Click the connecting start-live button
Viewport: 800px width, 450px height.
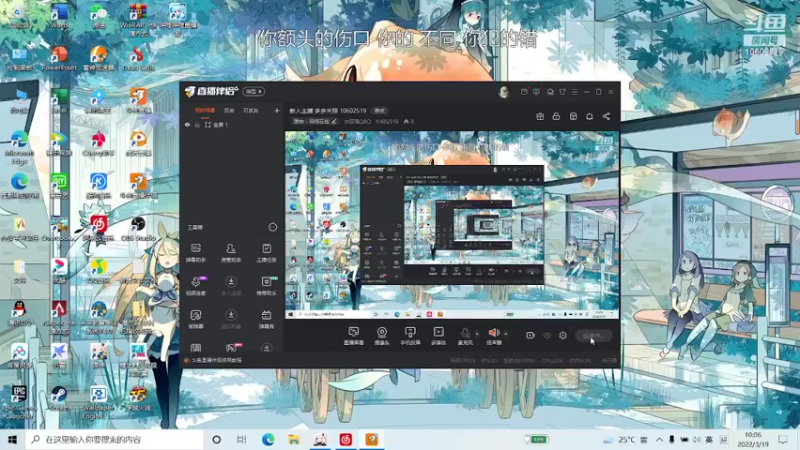click(x=593, y=335)
